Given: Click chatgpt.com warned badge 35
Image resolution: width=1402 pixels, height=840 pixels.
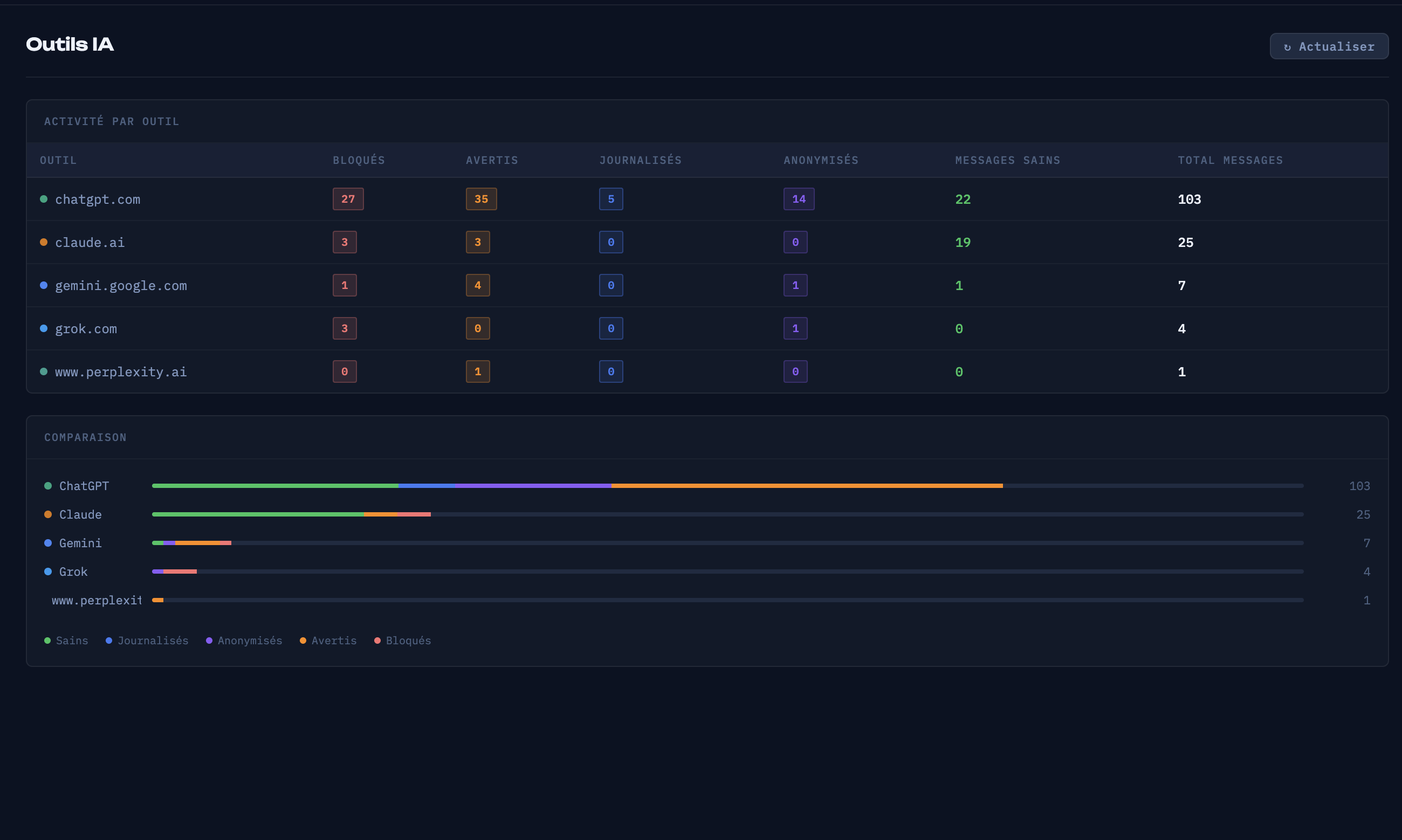Looking at the screenshot, I should tap(481, 199).
